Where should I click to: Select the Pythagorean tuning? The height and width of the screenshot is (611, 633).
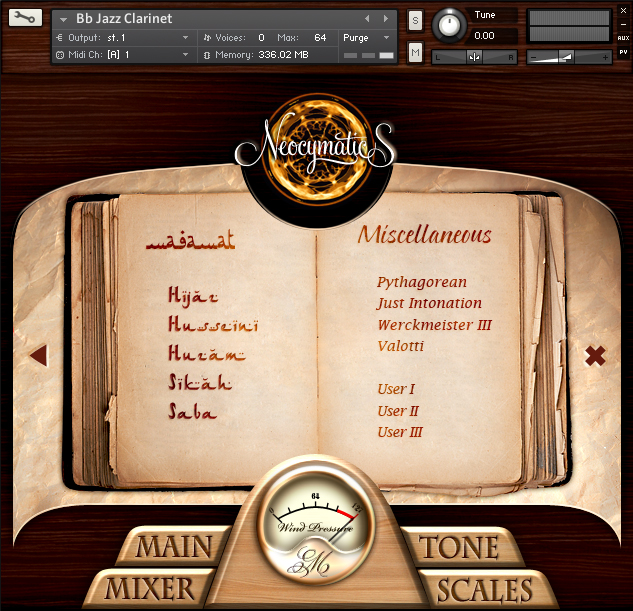tap(422, 282)
